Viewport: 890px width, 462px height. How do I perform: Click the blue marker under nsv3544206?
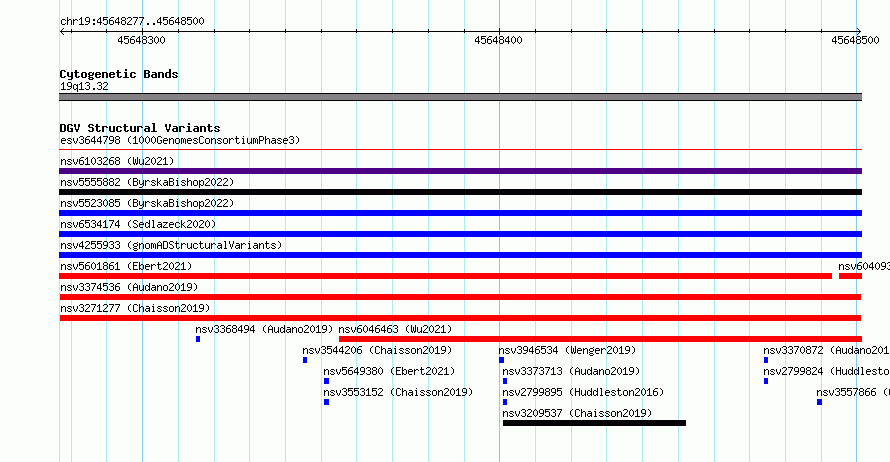click(x=305, y=360)
